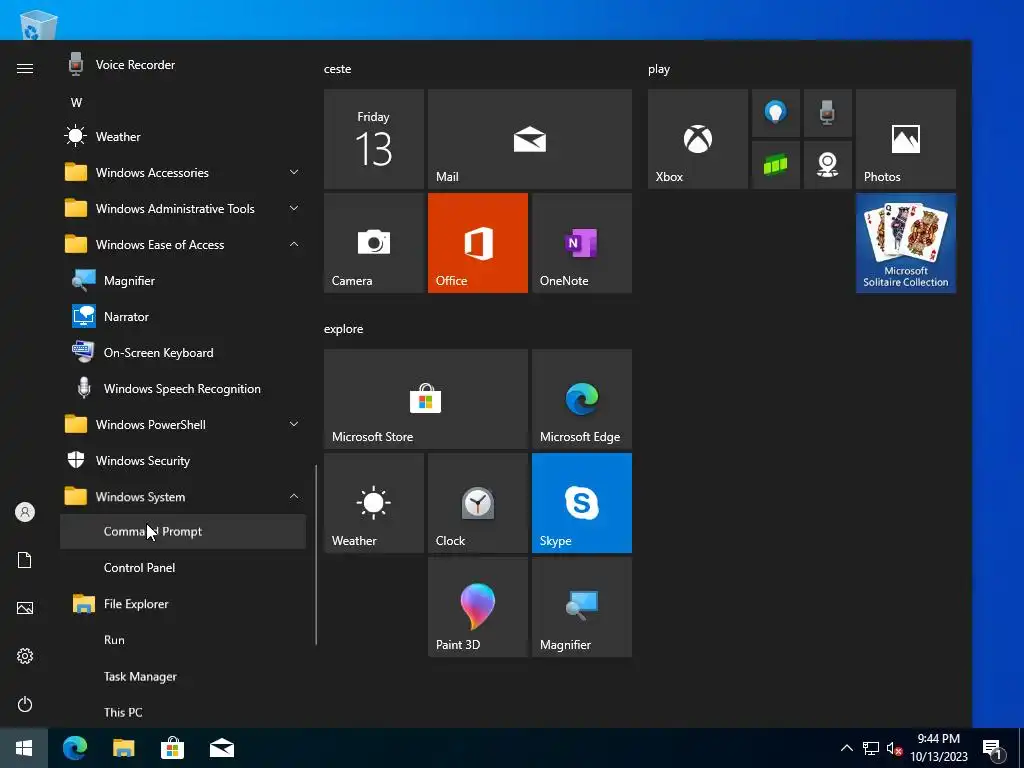
Task: Open the Run dialog entry
Action: coord(183,640)
